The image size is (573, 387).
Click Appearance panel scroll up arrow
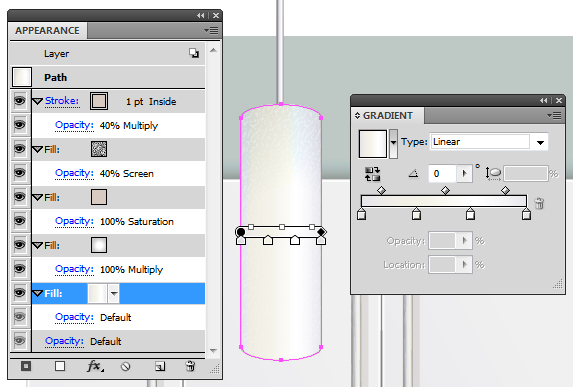coord(213,50)
